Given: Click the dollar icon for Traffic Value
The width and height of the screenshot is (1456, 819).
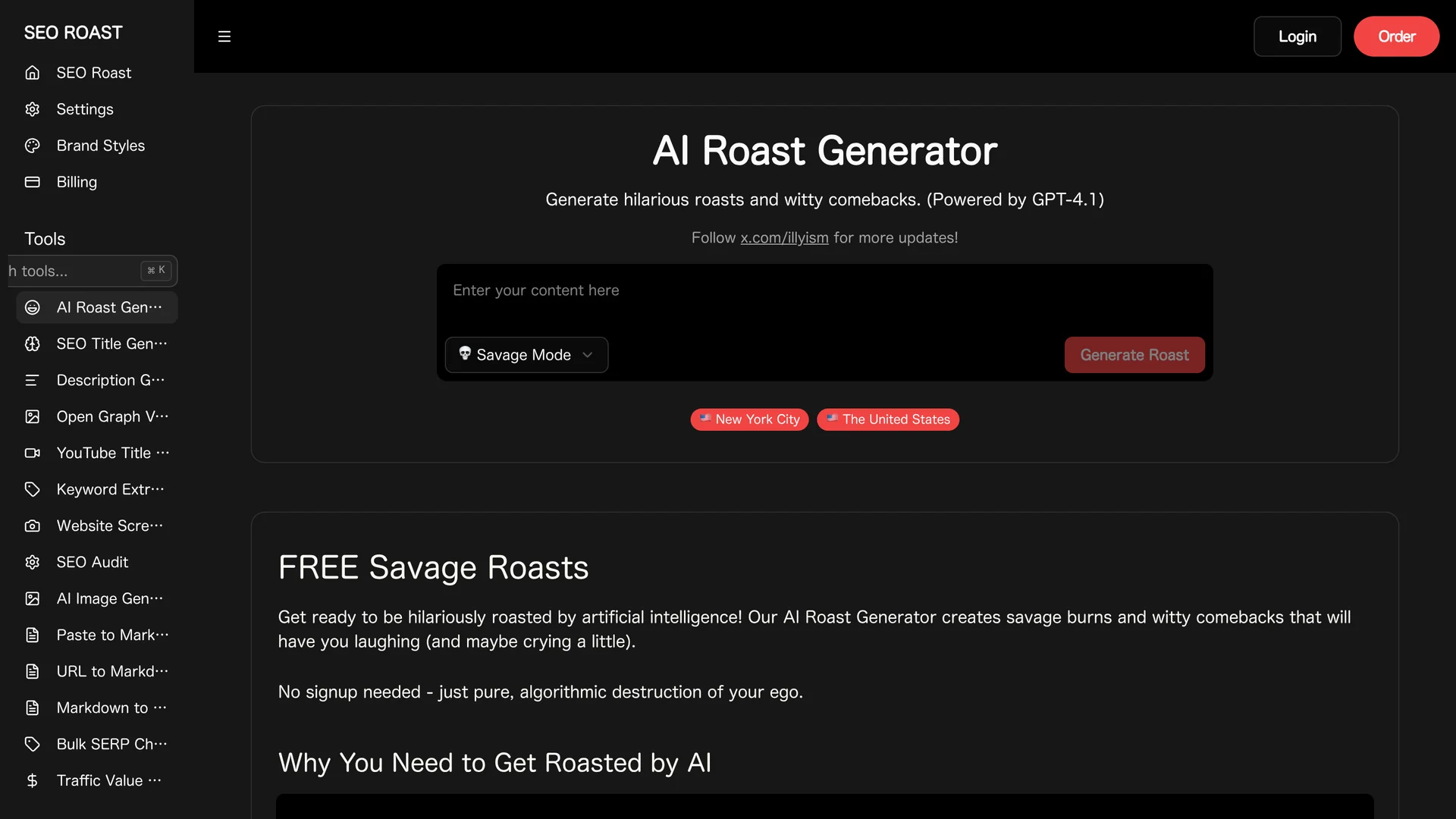Looking at the screenshot, I should (32, 780).
